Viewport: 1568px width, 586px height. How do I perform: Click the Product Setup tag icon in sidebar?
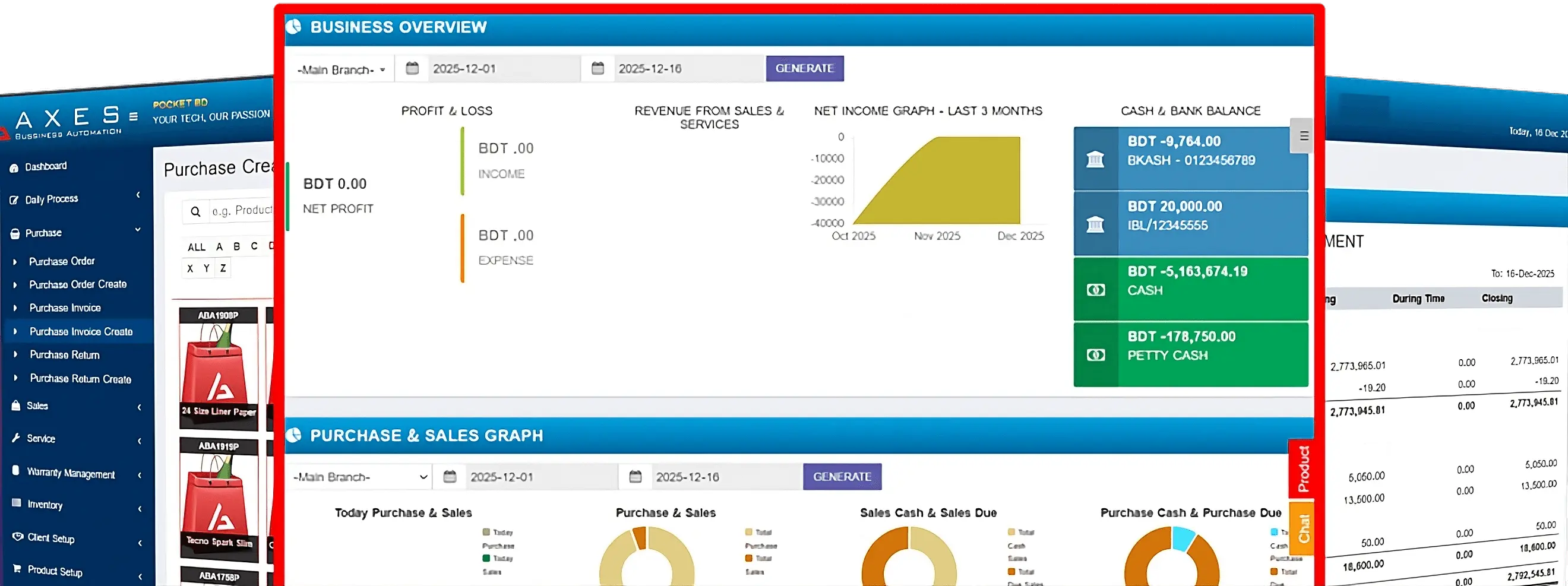click(x=18, y=569)
